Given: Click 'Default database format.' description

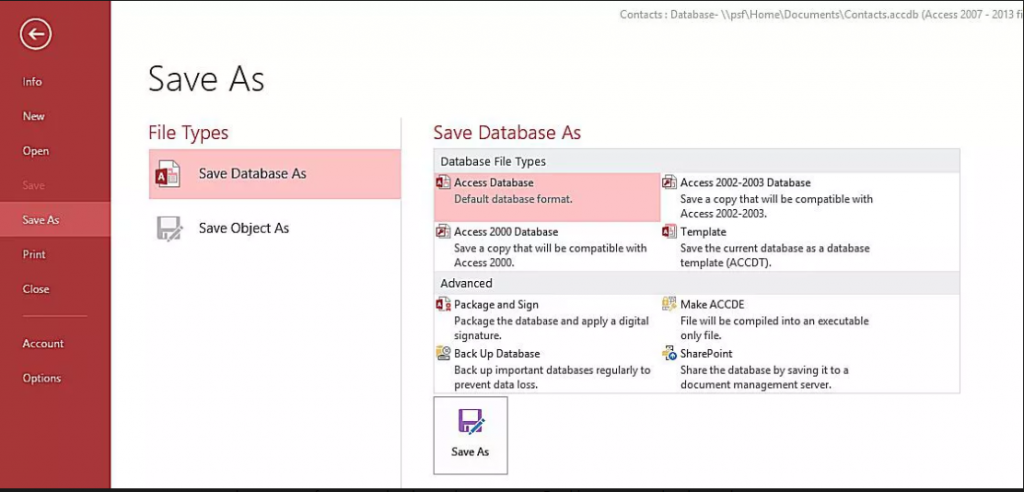Looking at the screenshot, I should click(x=513, y=199).
